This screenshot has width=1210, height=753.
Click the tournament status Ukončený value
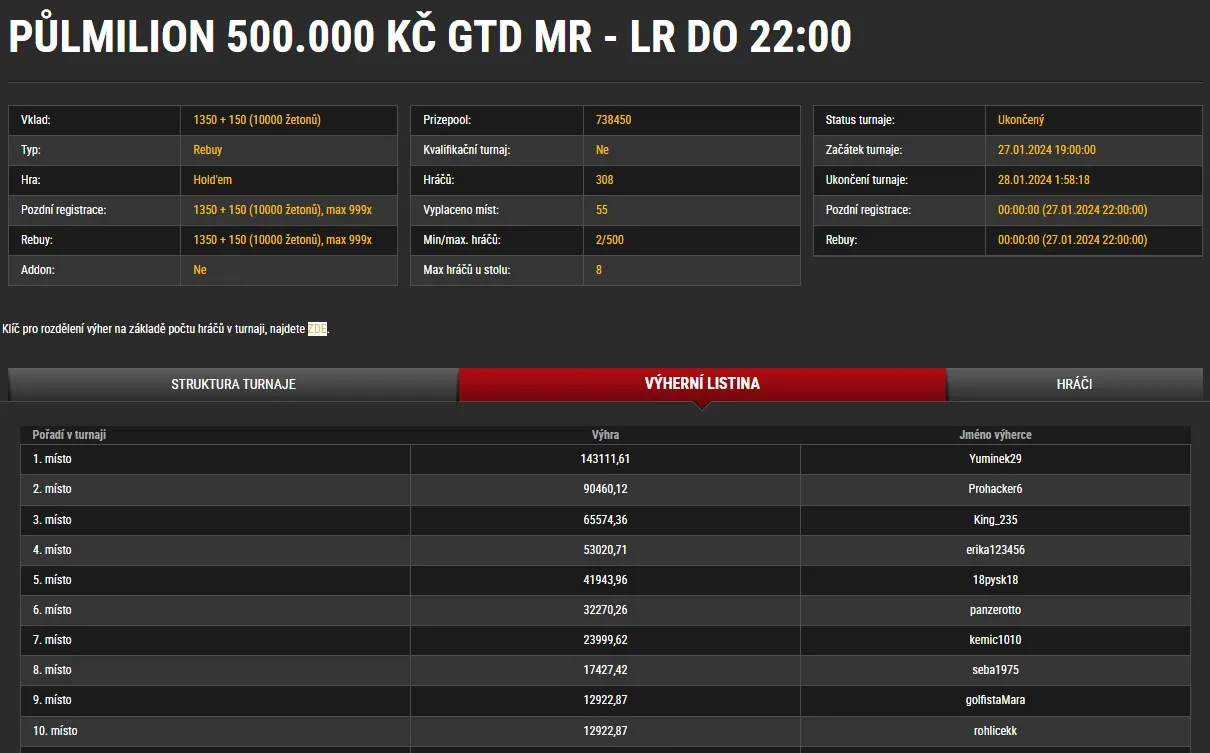click(1021, 120)
